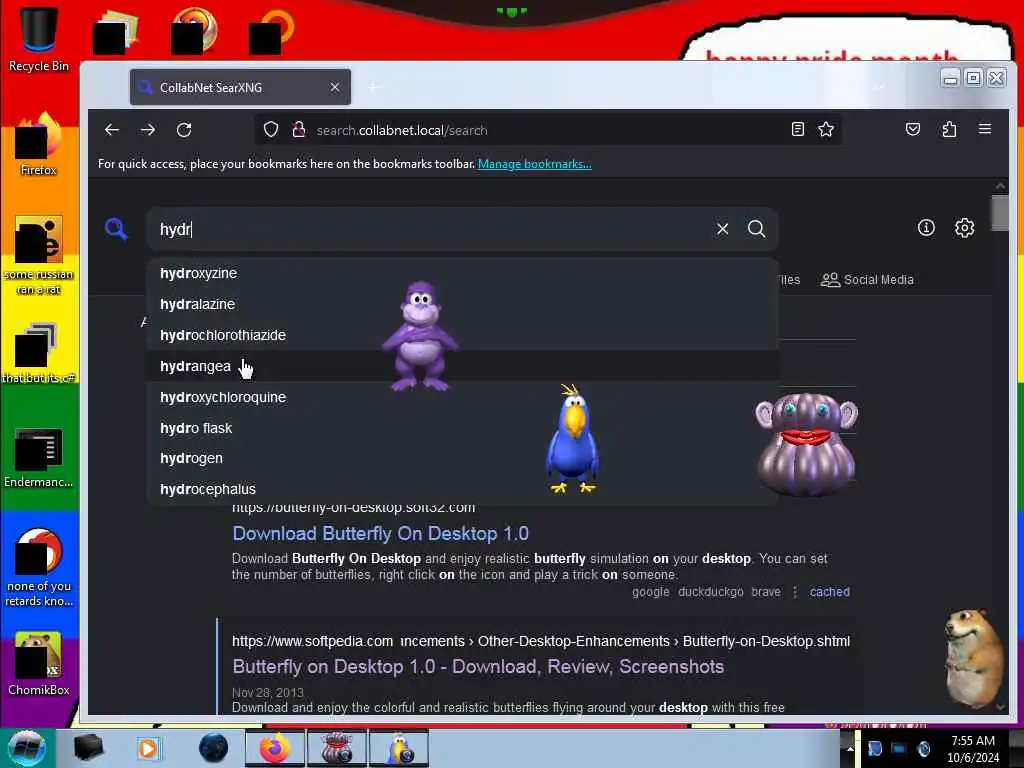Open the Pocket save icon
Viewport: 1024px width, 768px height.
tap(913, 129)
